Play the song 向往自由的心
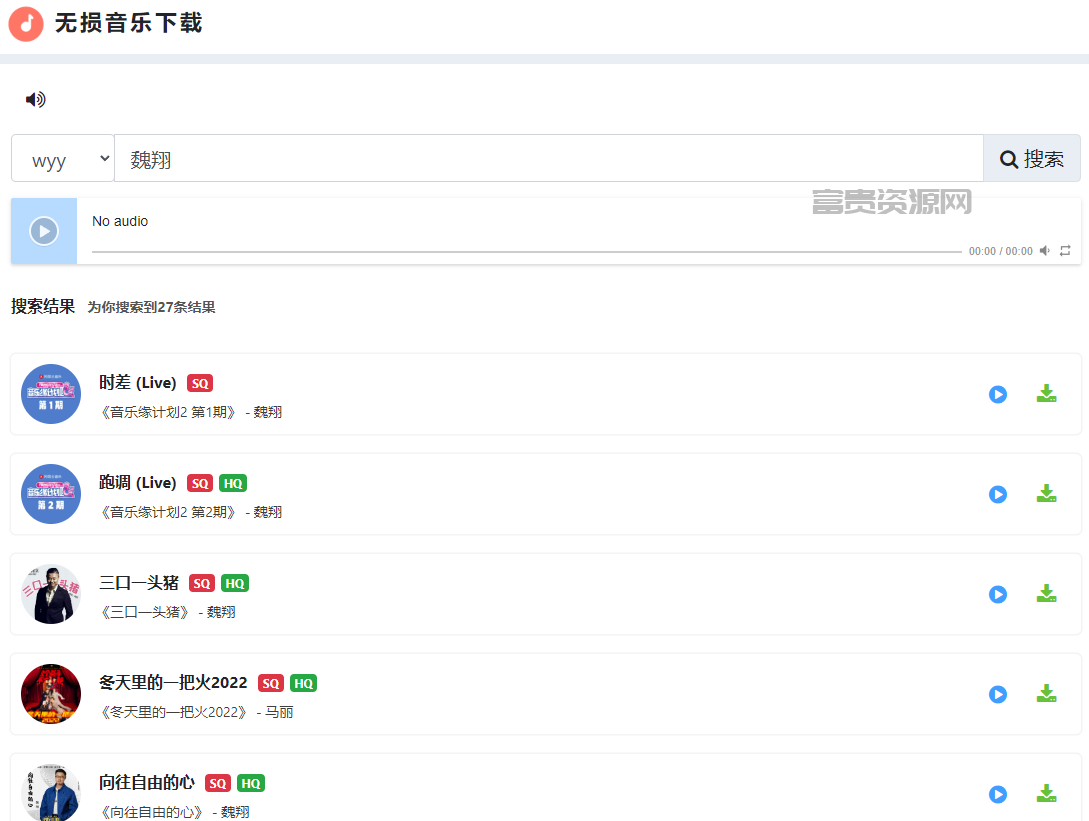Viewport: 1089px width, 821px height. pyautogui.click(x=998, y=795)
